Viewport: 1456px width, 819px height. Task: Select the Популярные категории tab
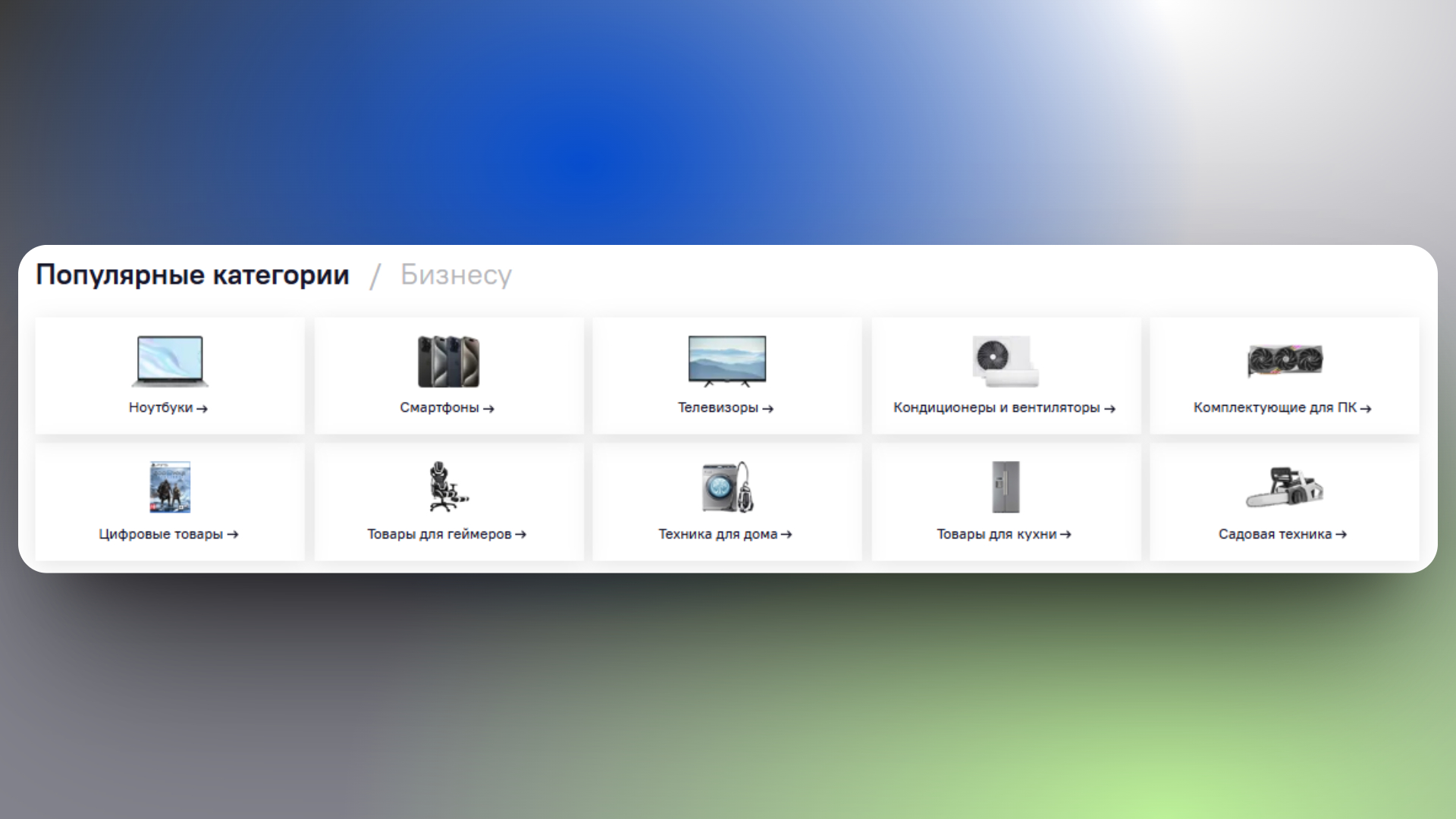[193, 275]
